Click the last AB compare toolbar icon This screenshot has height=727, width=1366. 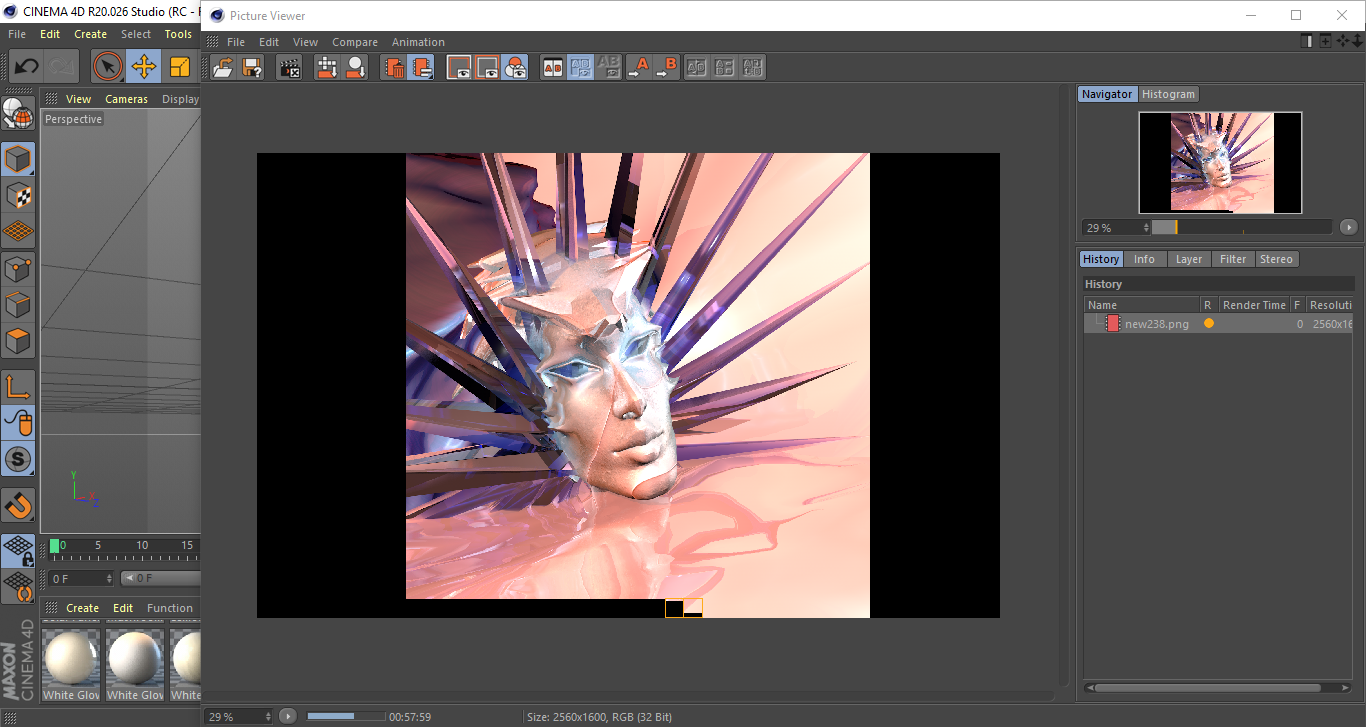(753, 67)
